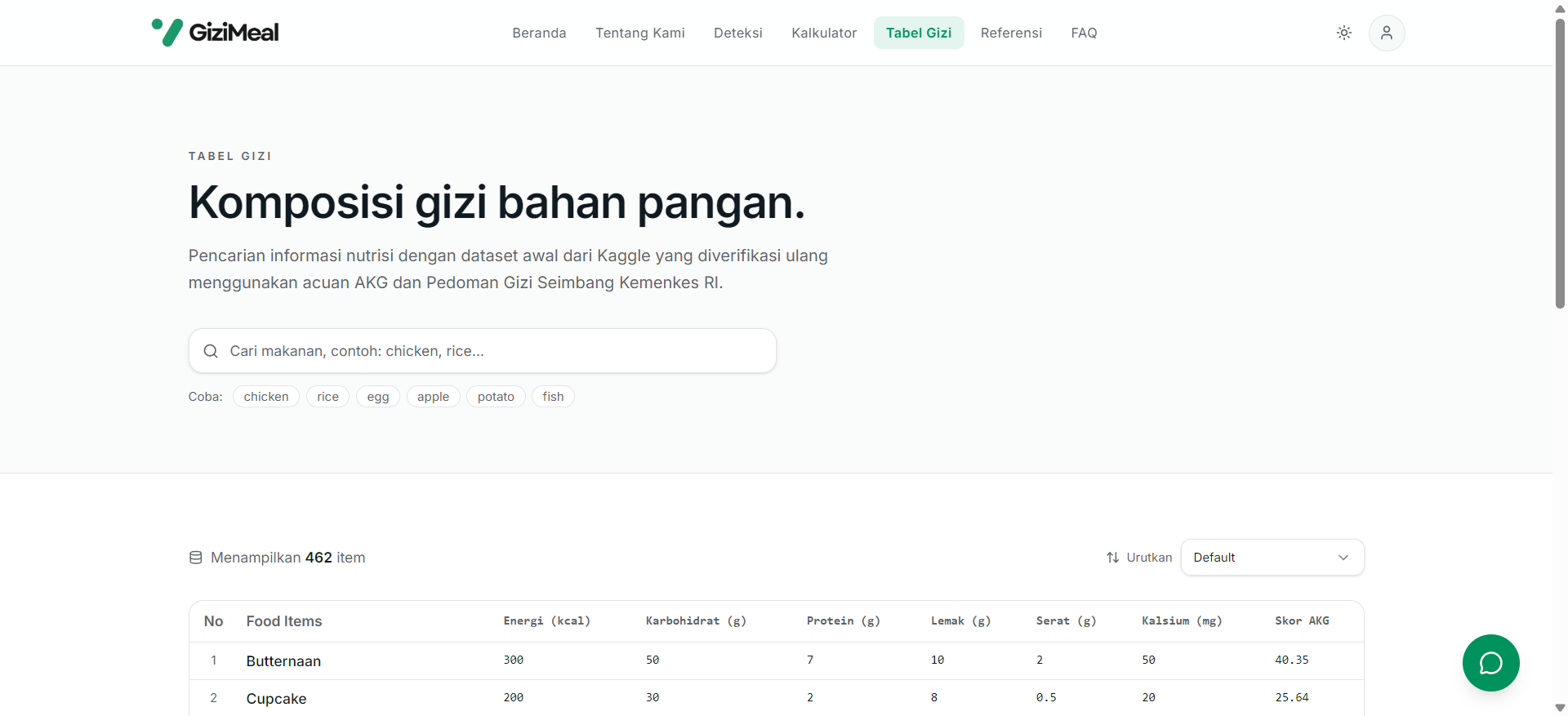Click the page vertical scrollbar thumb
1568x716 pixels.
1560,163
